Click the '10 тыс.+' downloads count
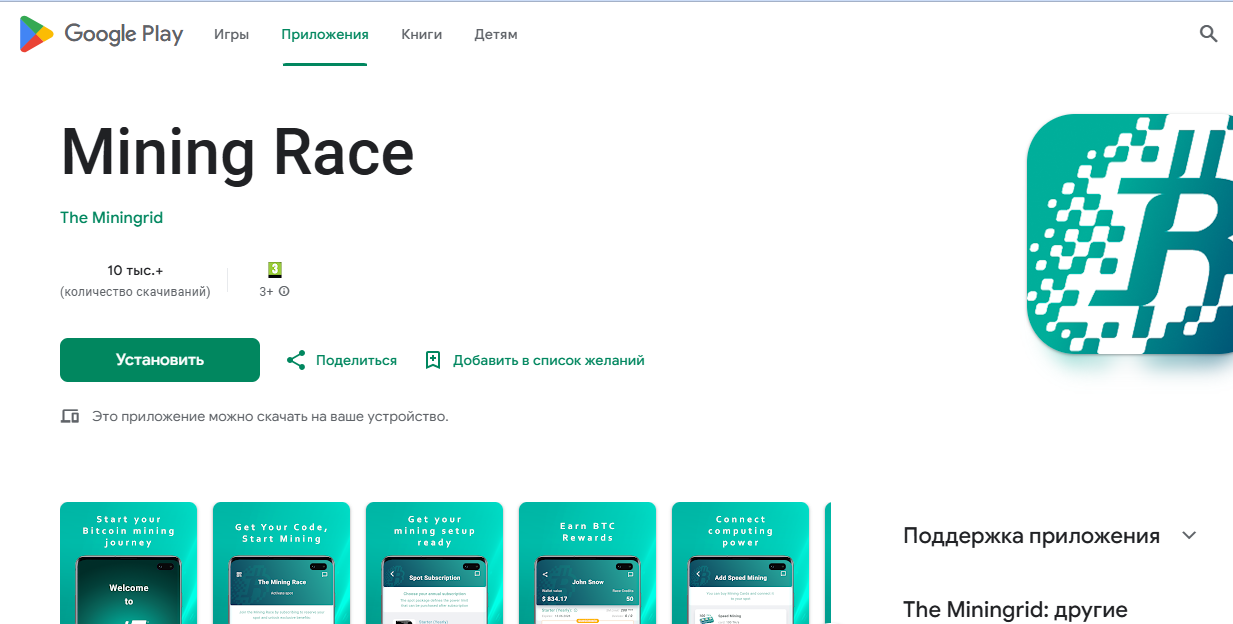Image resolution: width=1233 pixels, height=624 pixels. click(135, 270)
